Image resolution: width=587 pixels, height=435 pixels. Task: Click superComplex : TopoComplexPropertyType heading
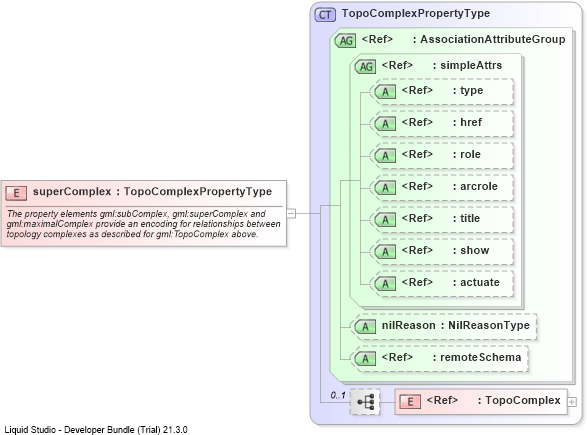click(152, 192)
